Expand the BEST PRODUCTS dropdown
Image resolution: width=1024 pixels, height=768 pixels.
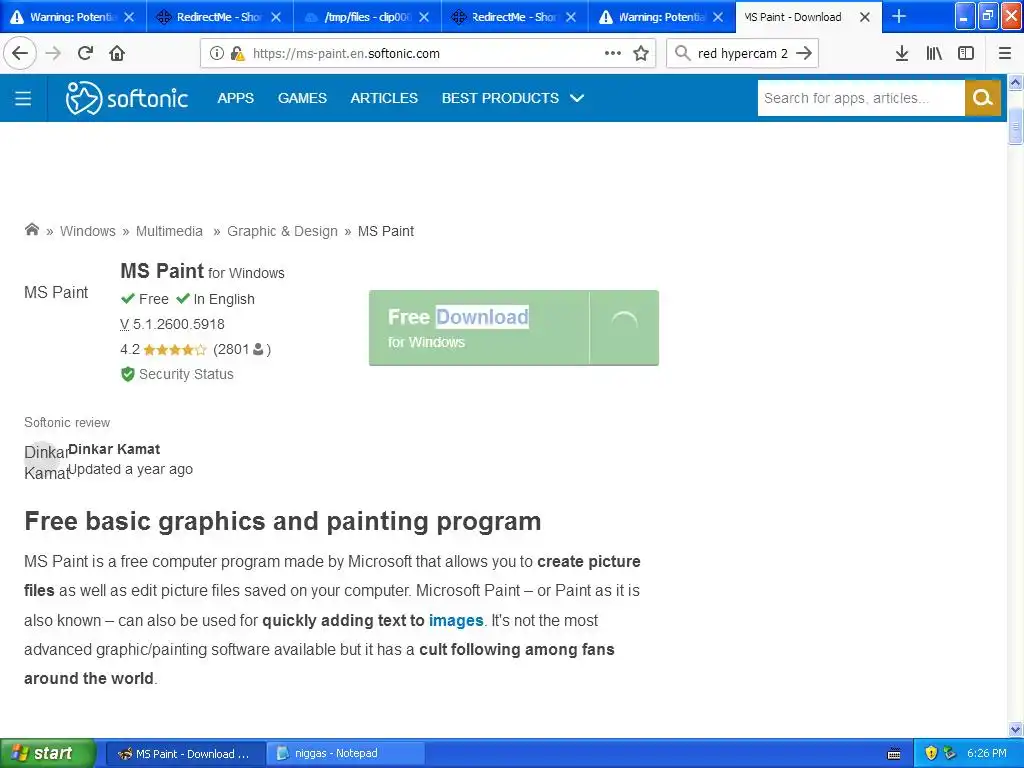513,98
